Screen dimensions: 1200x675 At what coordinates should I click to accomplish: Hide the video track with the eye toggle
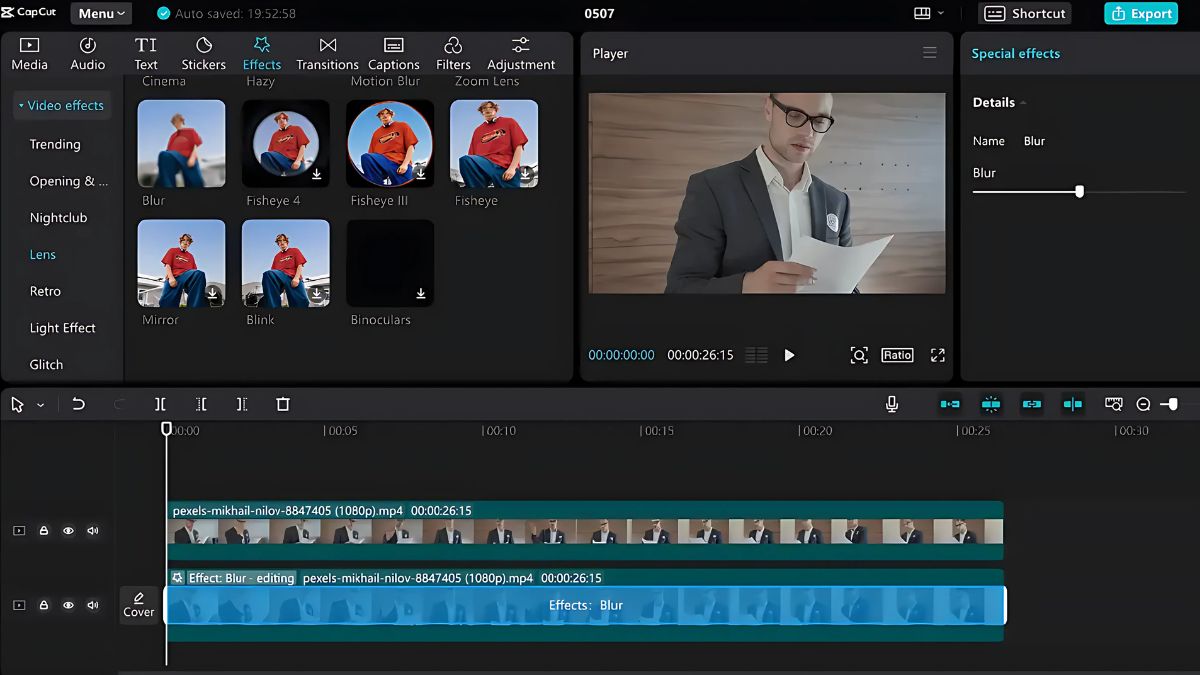tap(68, 531)
